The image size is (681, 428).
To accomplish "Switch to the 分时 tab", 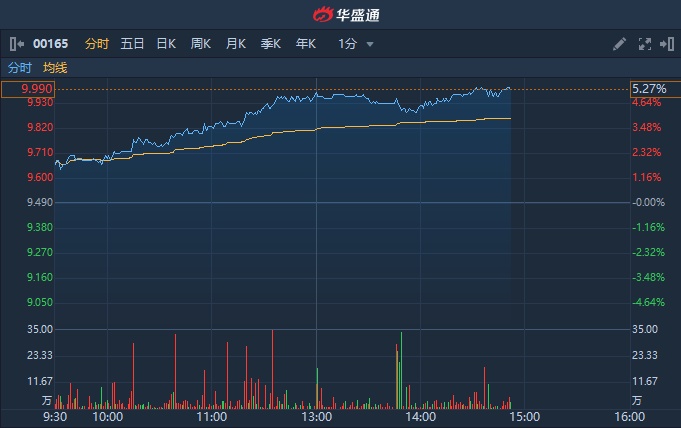I will click(x=97, y=44).
